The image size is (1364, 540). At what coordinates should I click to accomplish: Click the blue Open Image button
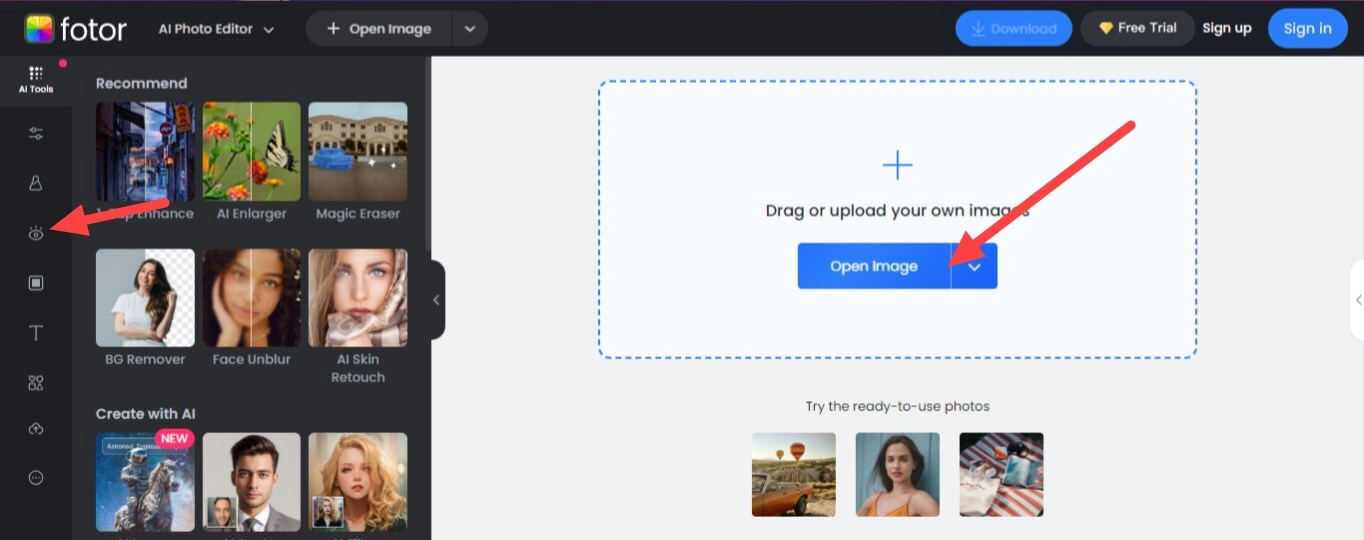[x=873, y=267]
